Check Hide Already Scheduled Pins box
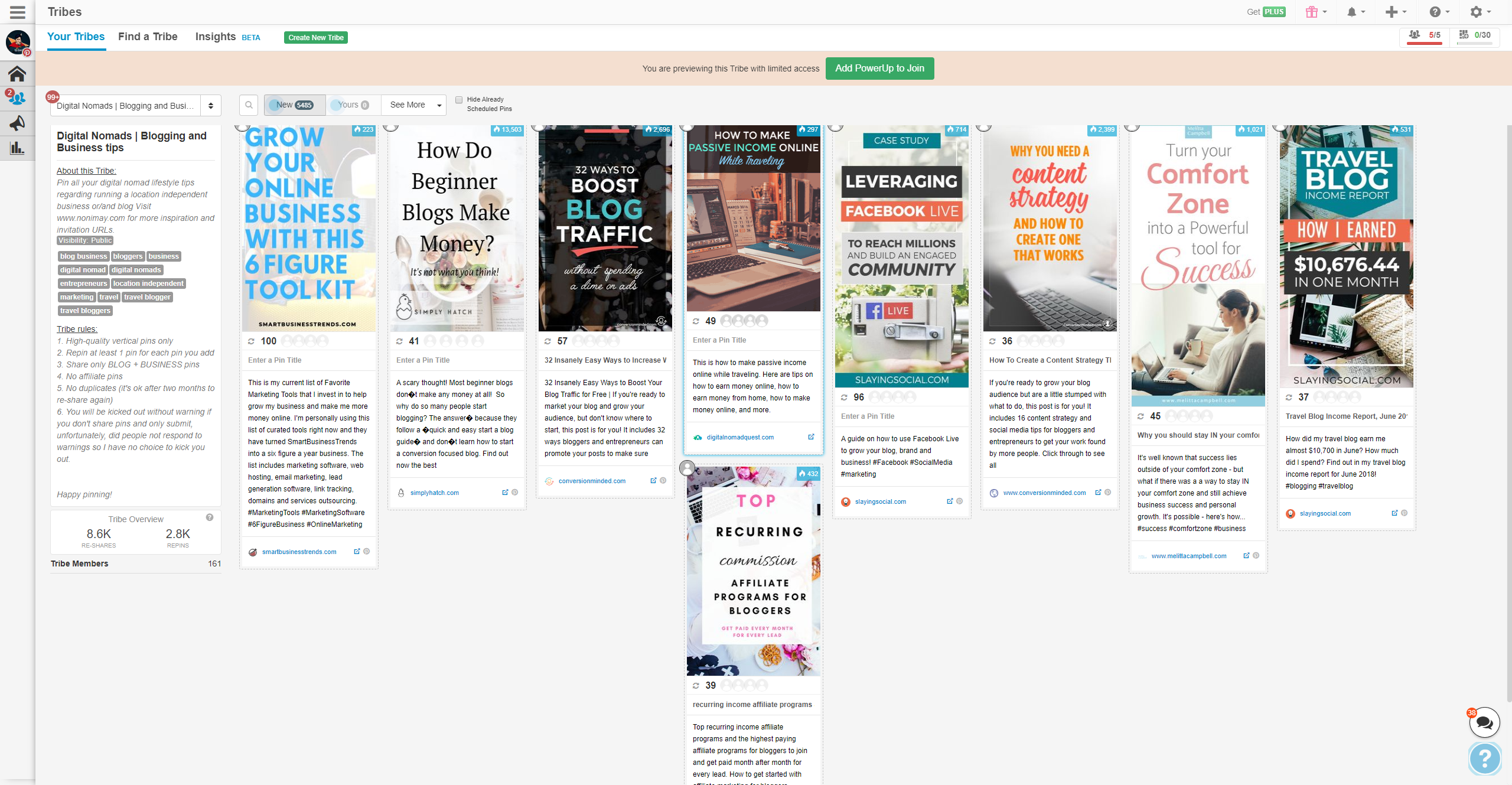This screenshot has height=785, width=1512. point(459,100)
